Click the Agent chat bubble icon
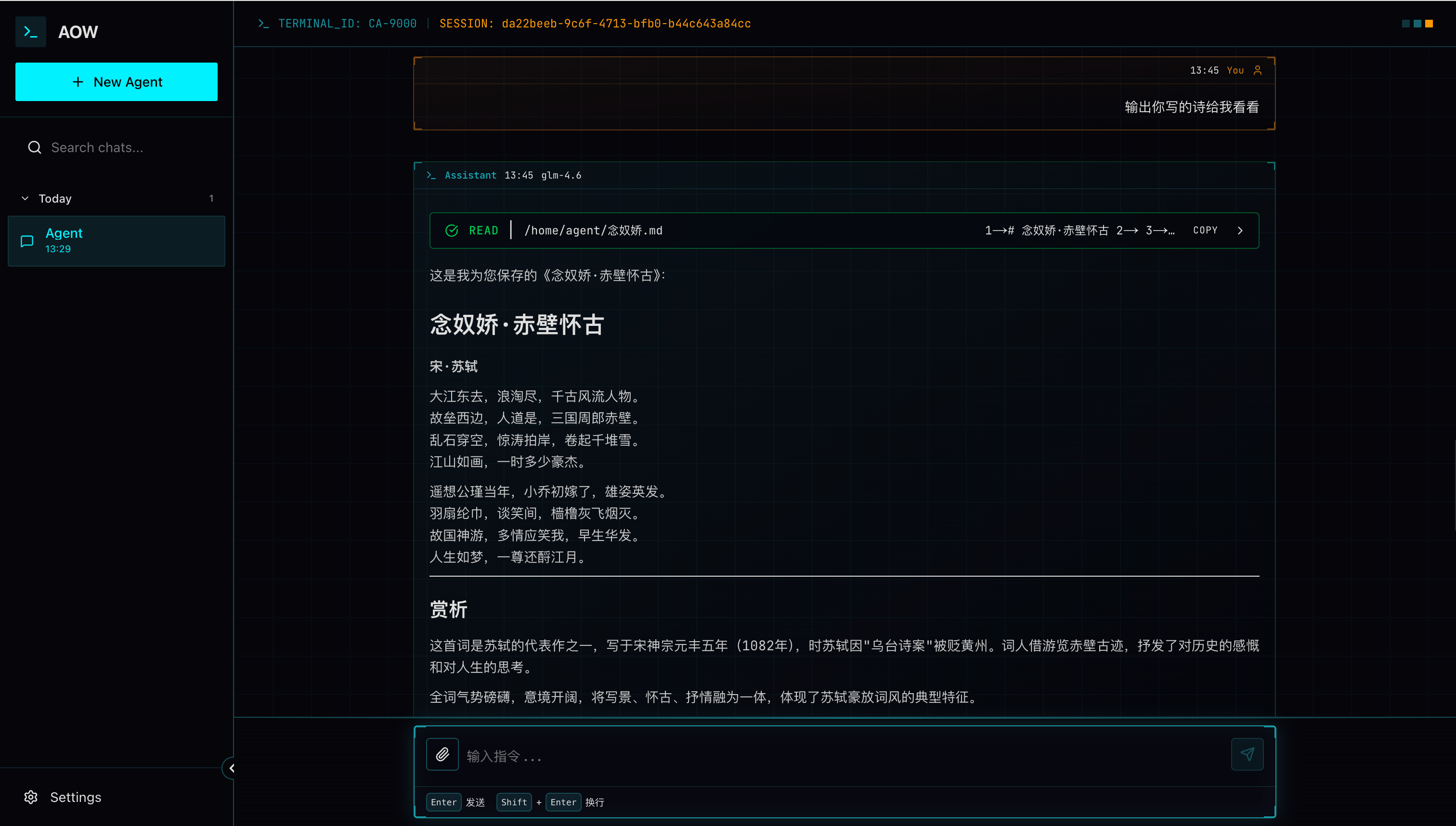Viewport: 1456px width, 826px height. pyautogui.click(x=26, y=241)
